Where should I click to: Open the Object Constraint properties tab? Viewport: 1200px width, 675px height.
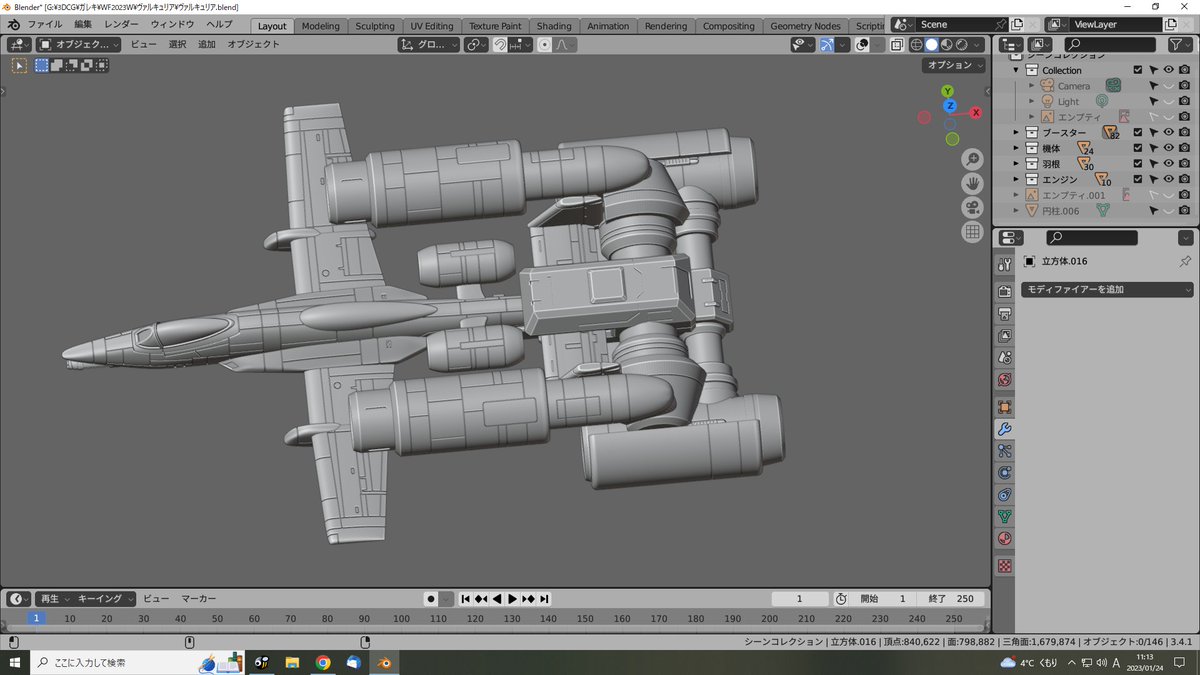tap(1005, 495)
